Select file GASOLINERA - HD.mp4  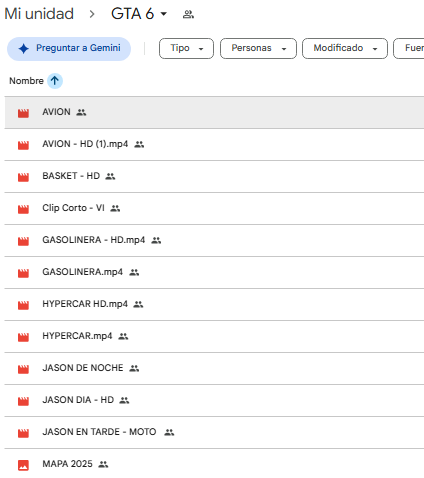(214, 241)
